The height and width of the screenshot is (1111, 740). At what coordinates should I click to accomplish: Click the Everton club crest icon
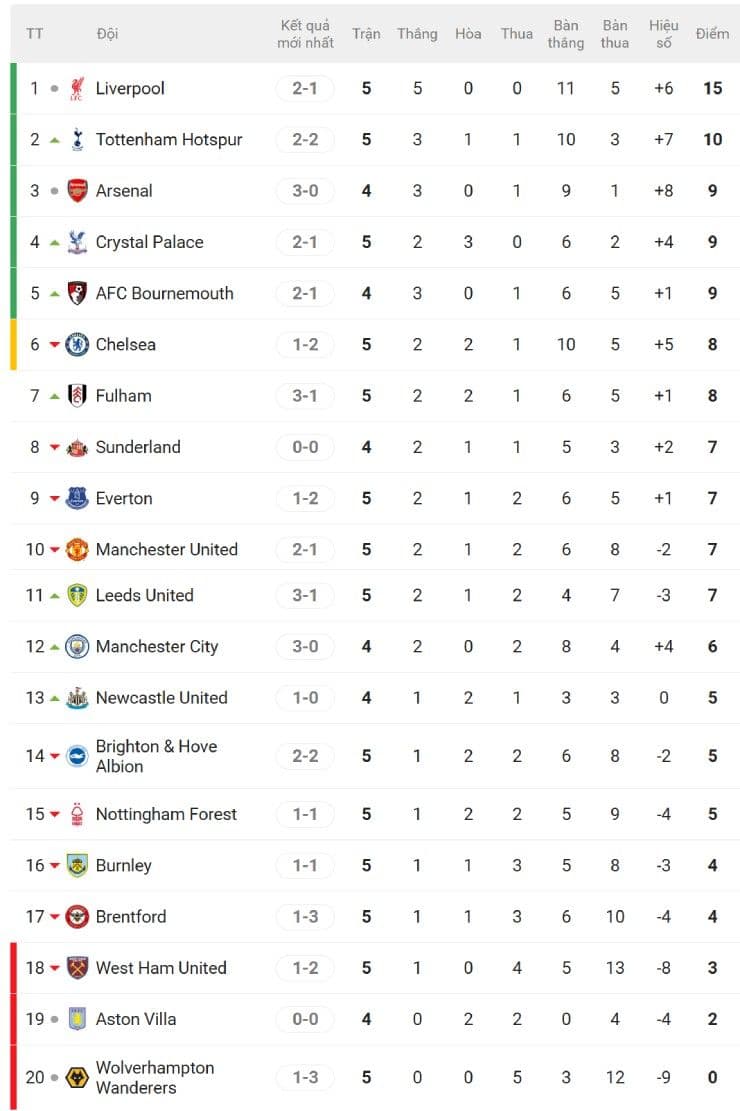(77, 499)
